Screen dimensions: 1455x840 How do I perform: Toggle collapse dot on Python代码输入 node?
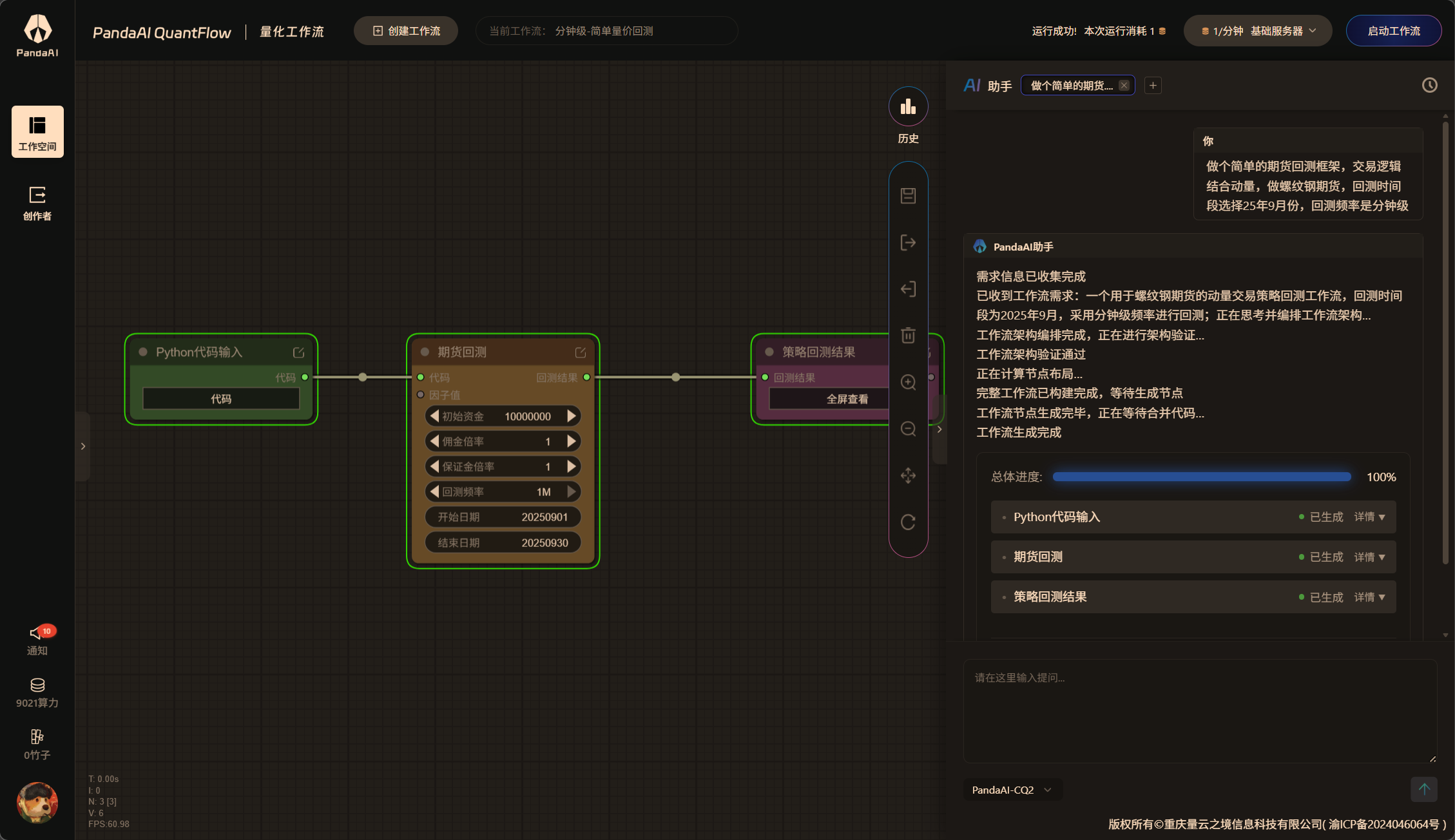point(143,352)
